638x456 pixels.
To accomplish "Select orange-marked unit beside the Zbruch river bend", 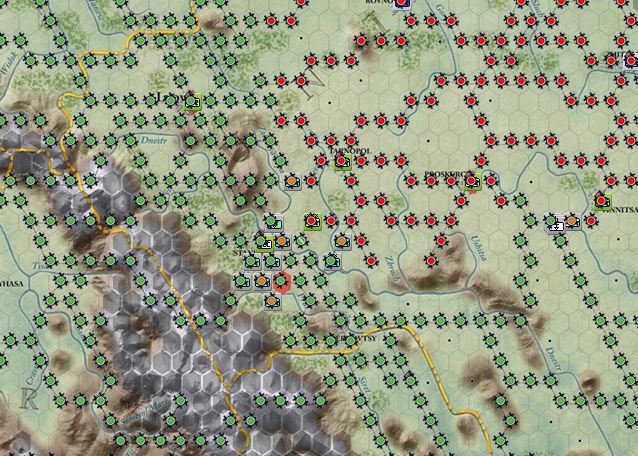I will point(343,242).
